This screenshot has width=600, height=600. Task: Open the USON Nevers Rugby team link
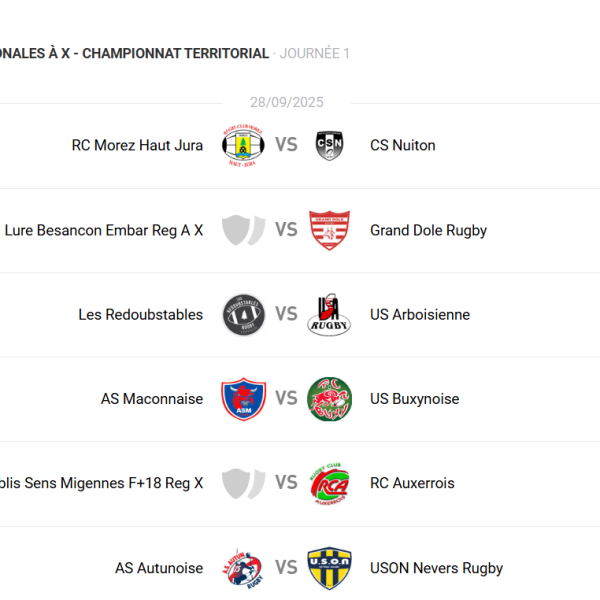tap(436, 568)
